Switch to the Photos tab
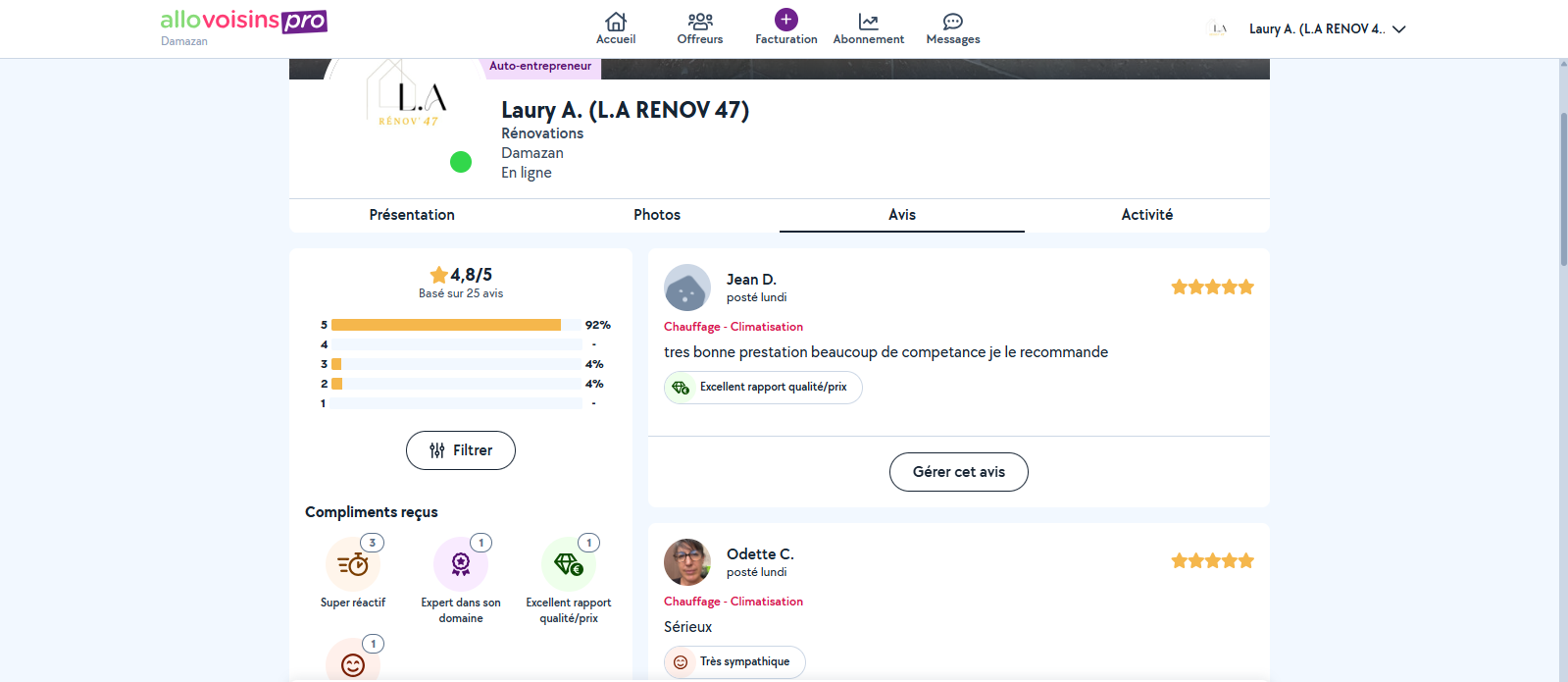 [657, 215]
